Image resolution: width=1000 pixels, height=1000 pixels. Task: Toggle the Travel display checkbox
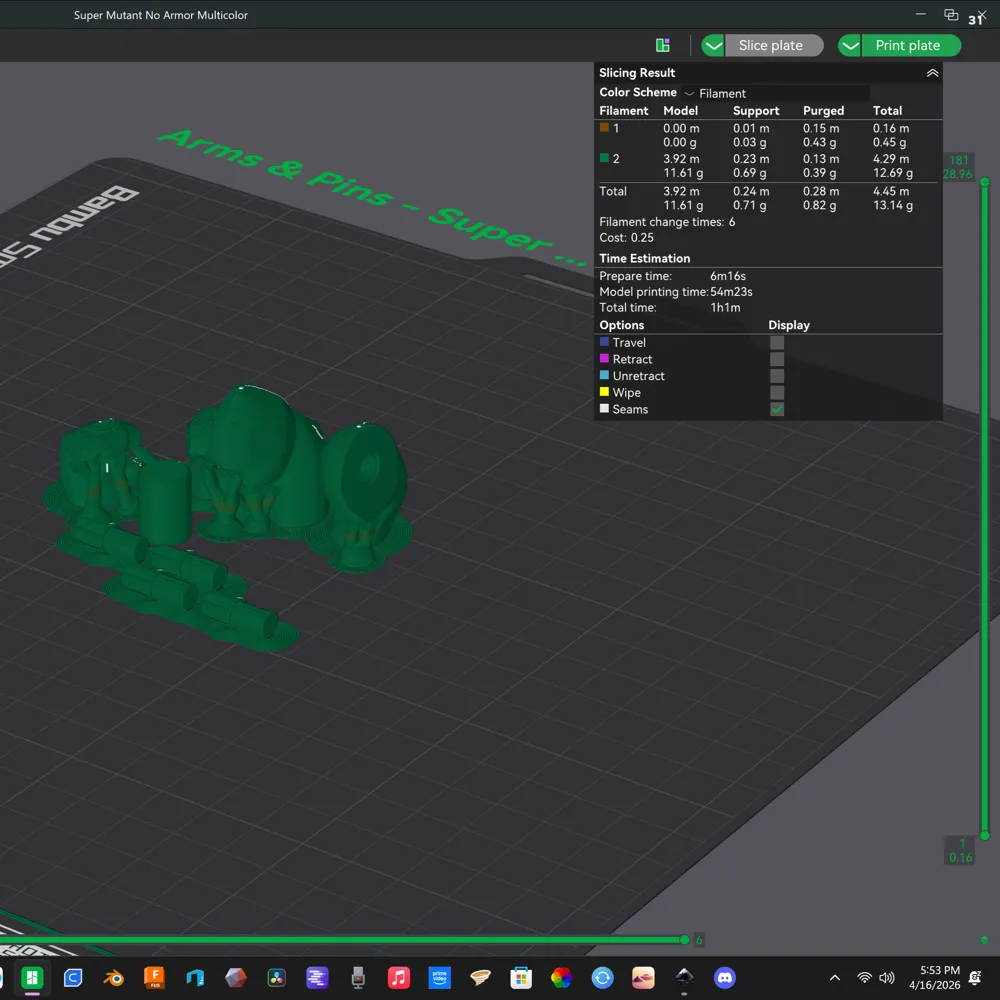777,342
